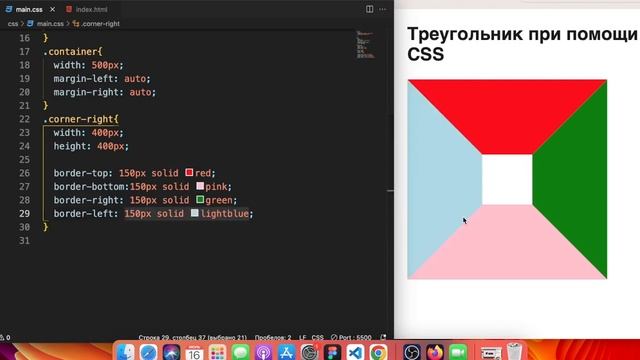Open Finder from the Dock
Viewport: 640px width, 360px height.
126,351
